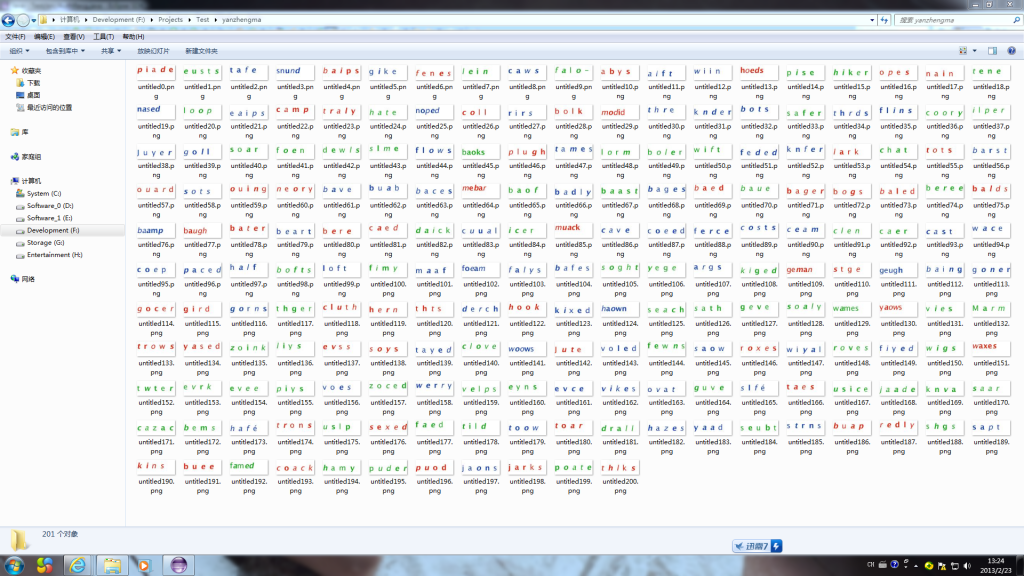Expand the 包含到库中 dropdown
Viewport: 1024px width, 576px height.
(x=65, y=51)
